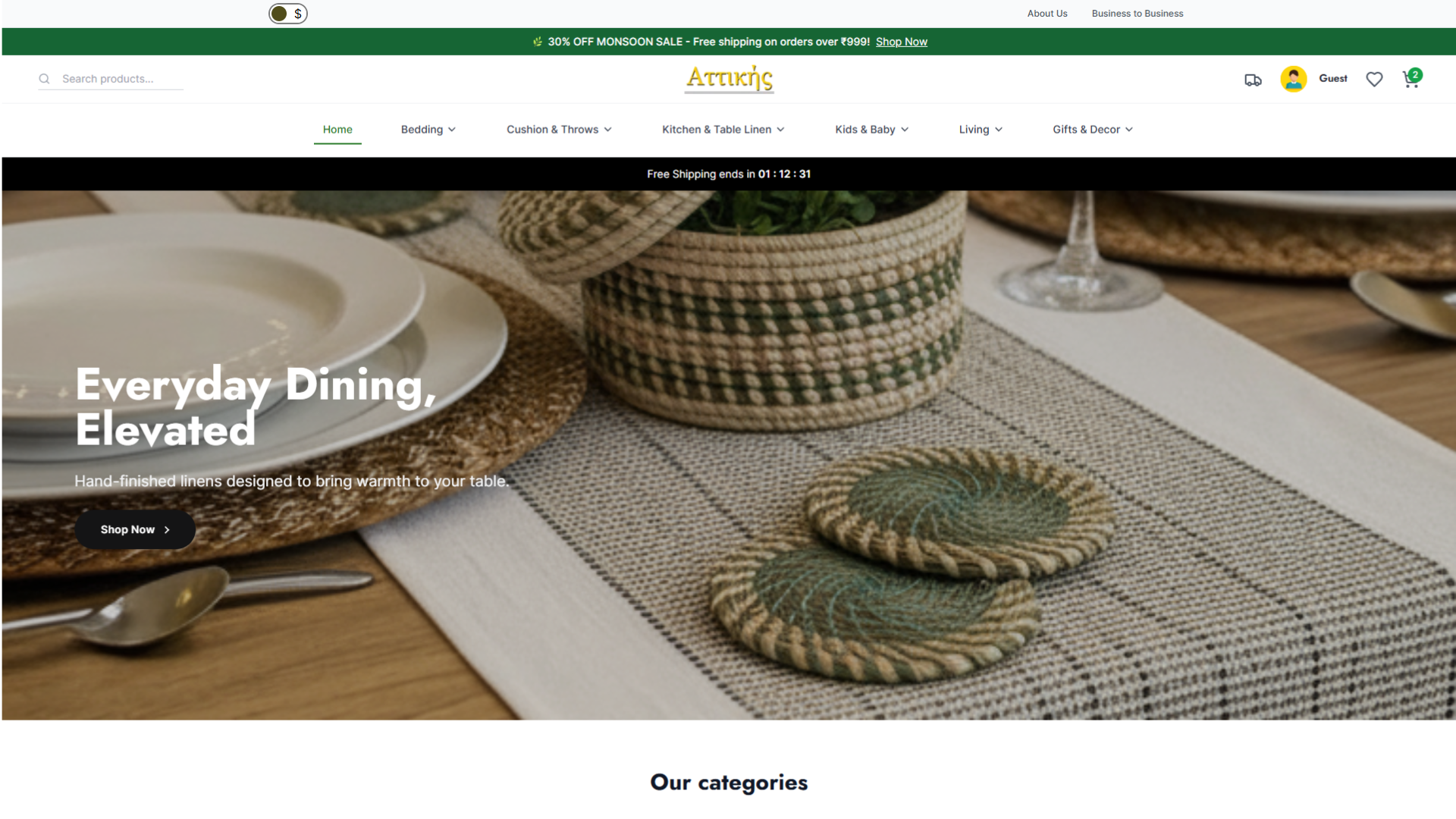1456x819 pixels.
Task: Open the Business to Business link
Action: click(x=1137, y=14)
